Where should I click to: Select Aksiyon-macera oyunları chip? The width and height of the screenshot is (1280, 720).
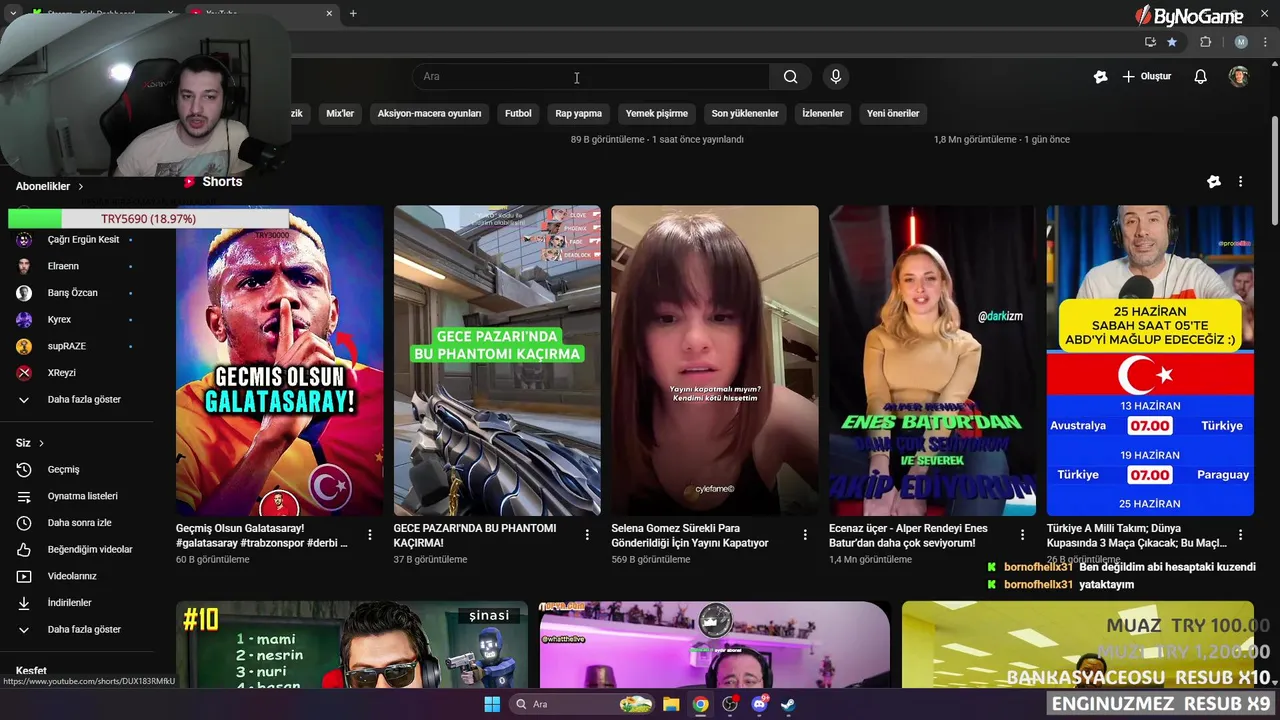click(429, 113)
